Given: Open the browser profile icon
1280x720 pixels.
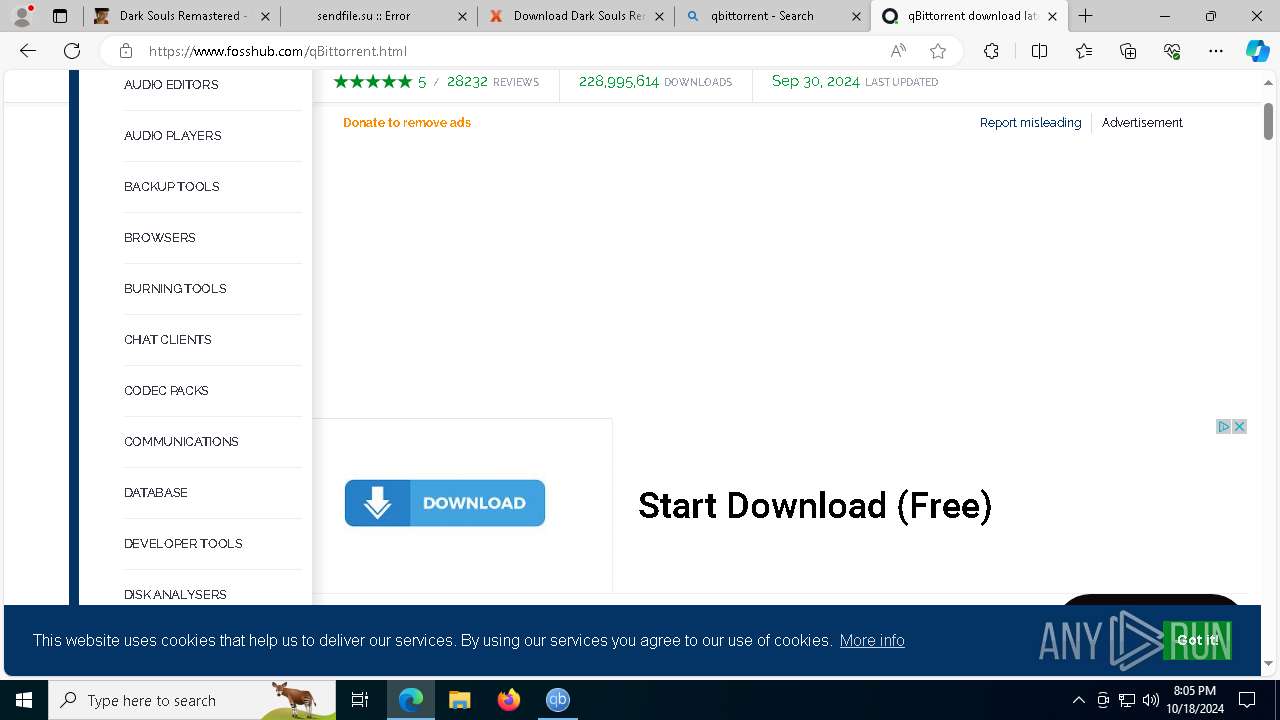Looking at the screenshot, I should pos(22,16).
